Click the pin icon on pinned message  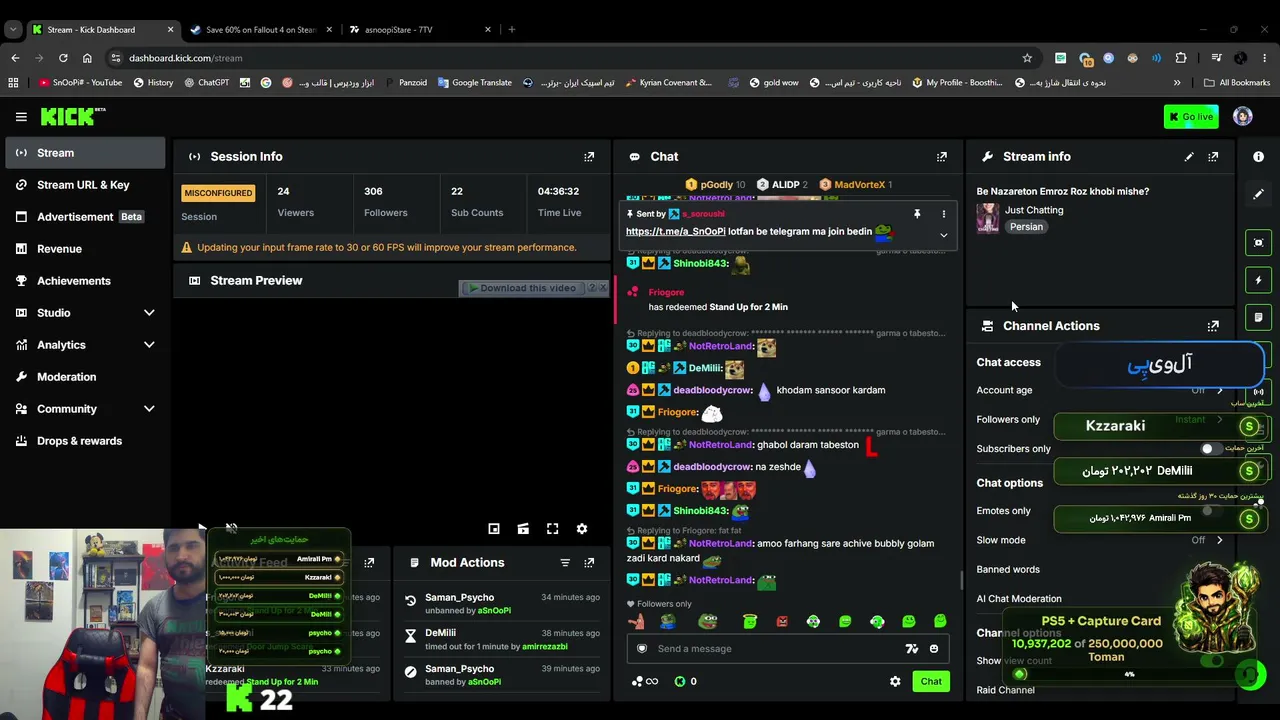pos(916,214)
